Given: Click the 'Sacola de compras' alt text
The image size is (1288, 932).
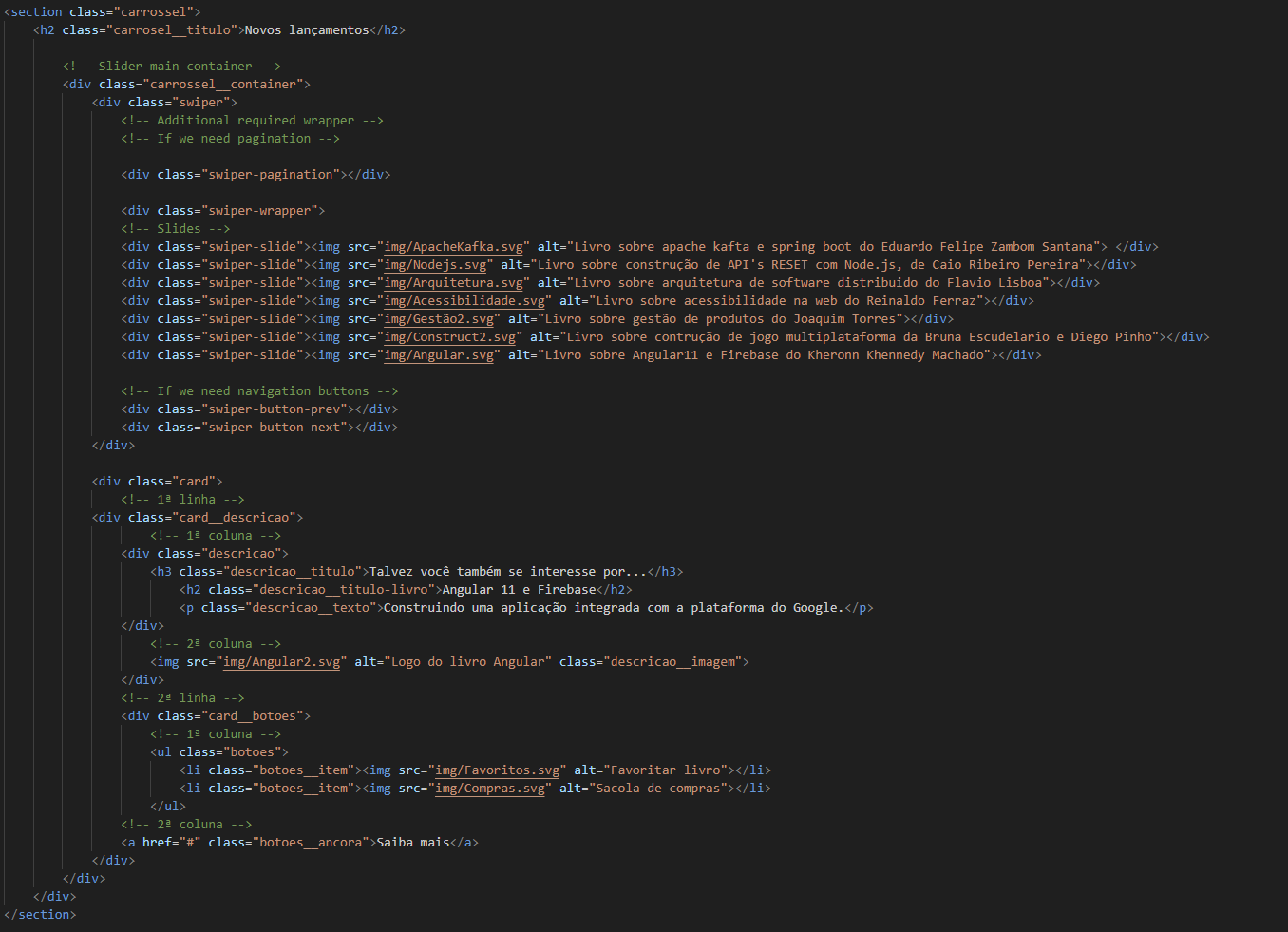Looking at the screenshot, I should click(658, 789).
